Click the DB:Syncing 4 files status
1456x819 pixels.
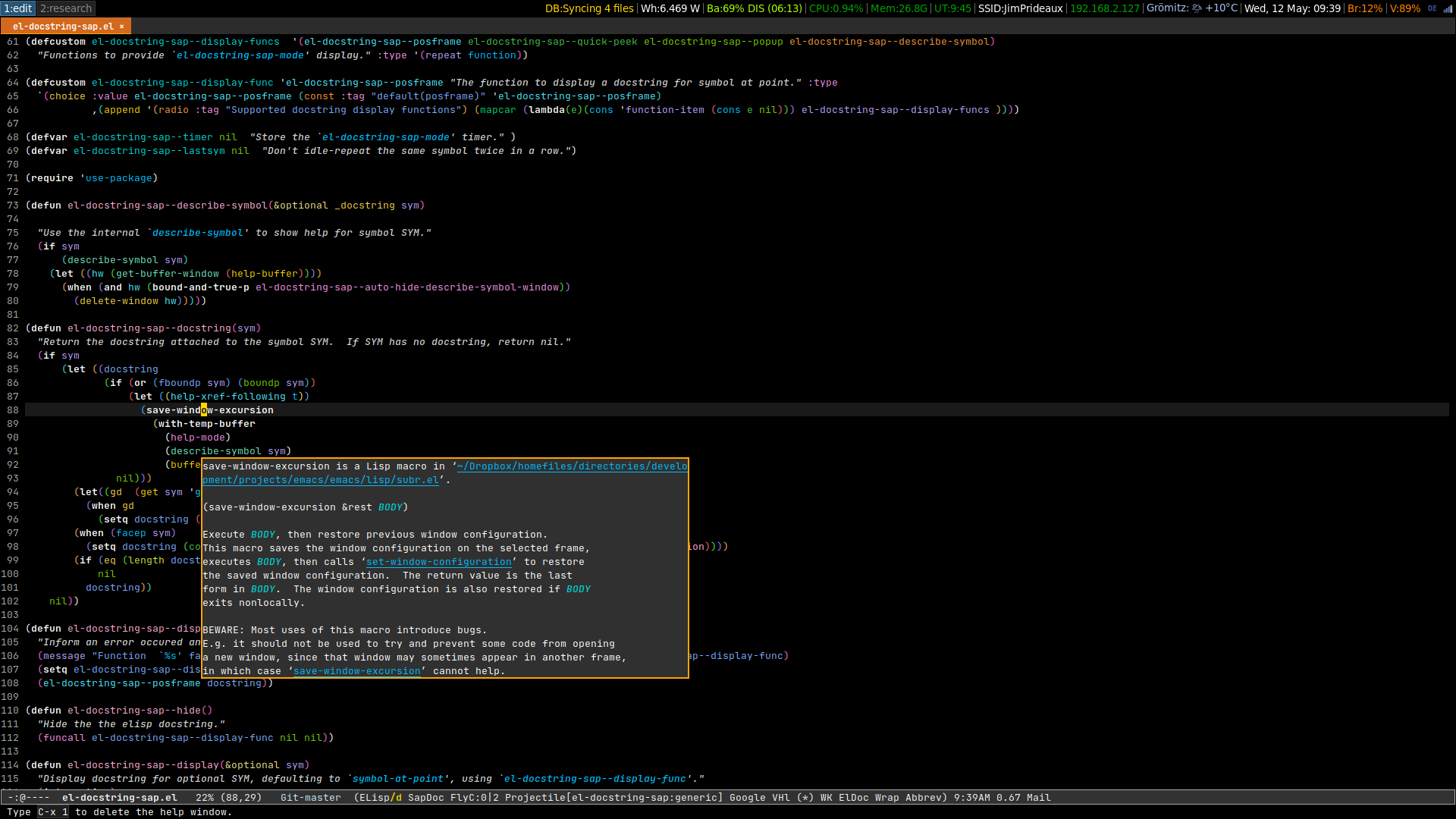pyautogui.click(x=589, y=8)
